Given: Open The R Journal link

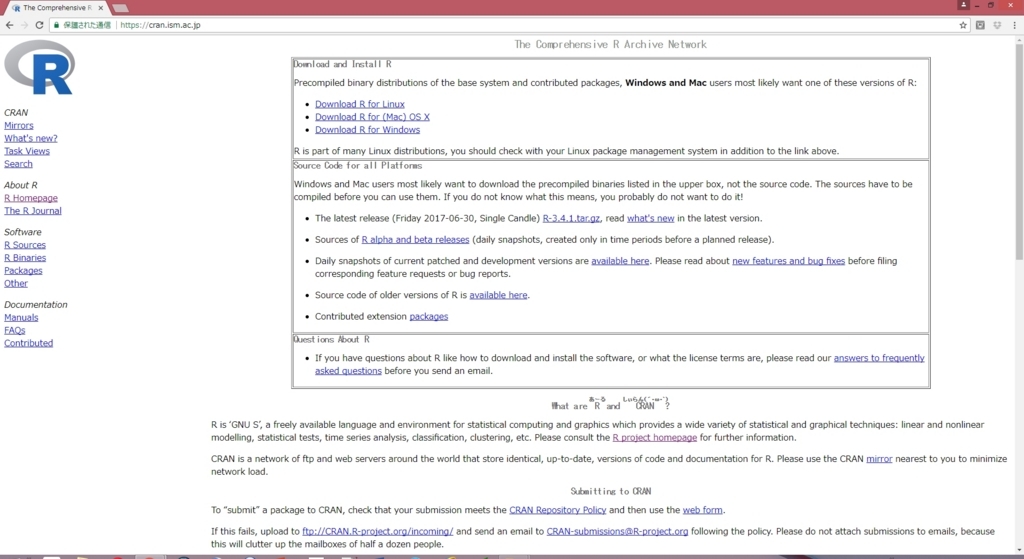Looking at the screenshot, I should coord(33,211).
